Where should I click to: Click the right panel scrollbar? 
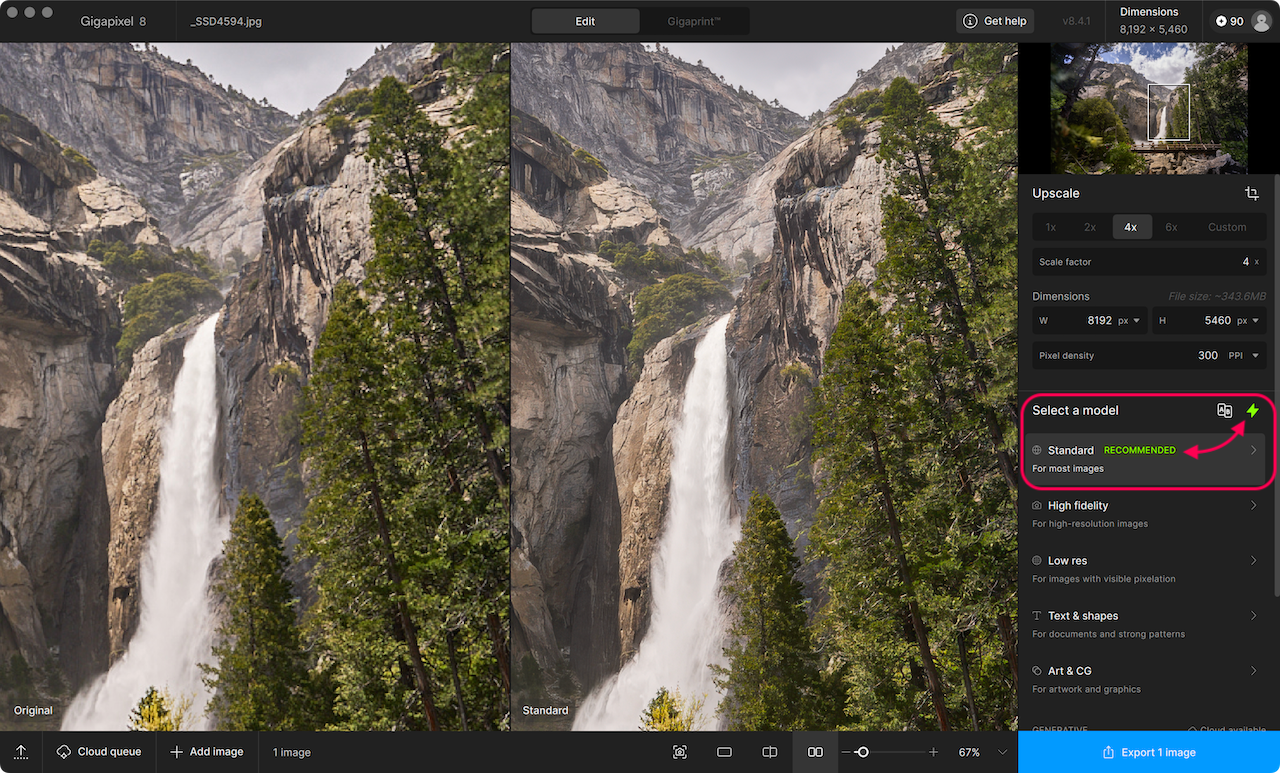(x=1276, y=385)
